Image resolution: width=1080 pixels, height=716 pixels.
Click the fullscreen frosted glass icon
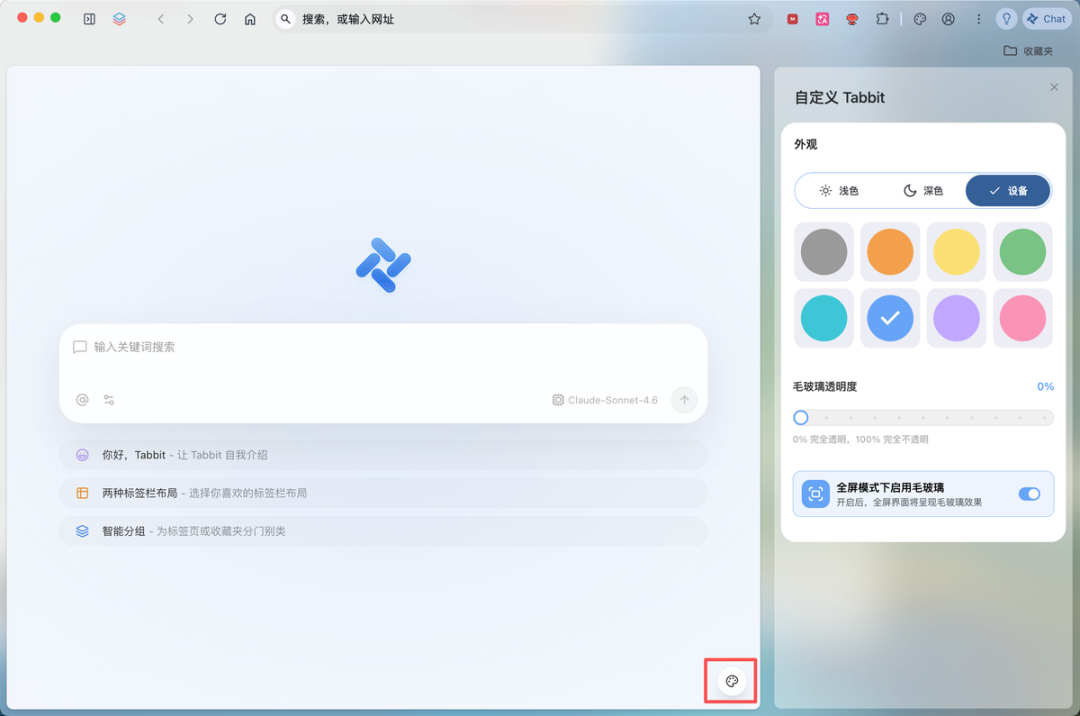[816, 494]
